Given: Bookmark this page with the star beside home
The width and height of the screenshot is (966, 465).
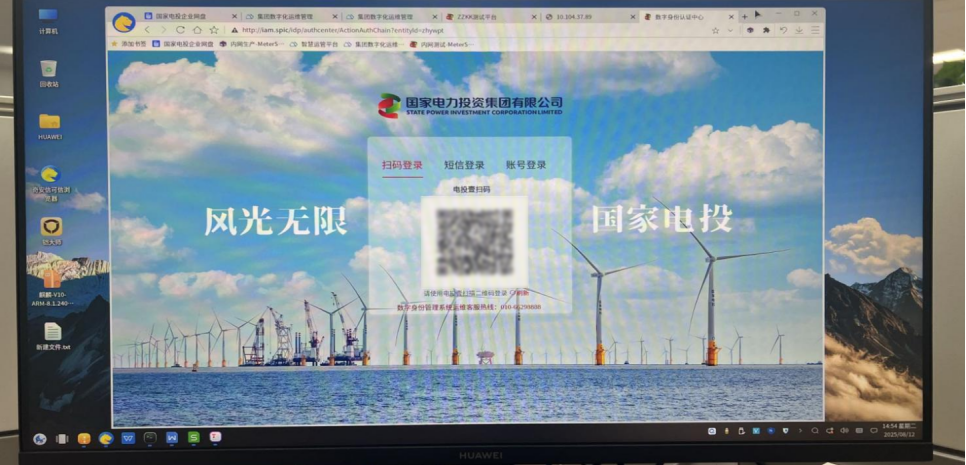Looking at the screenshot, I should point(214,30).
